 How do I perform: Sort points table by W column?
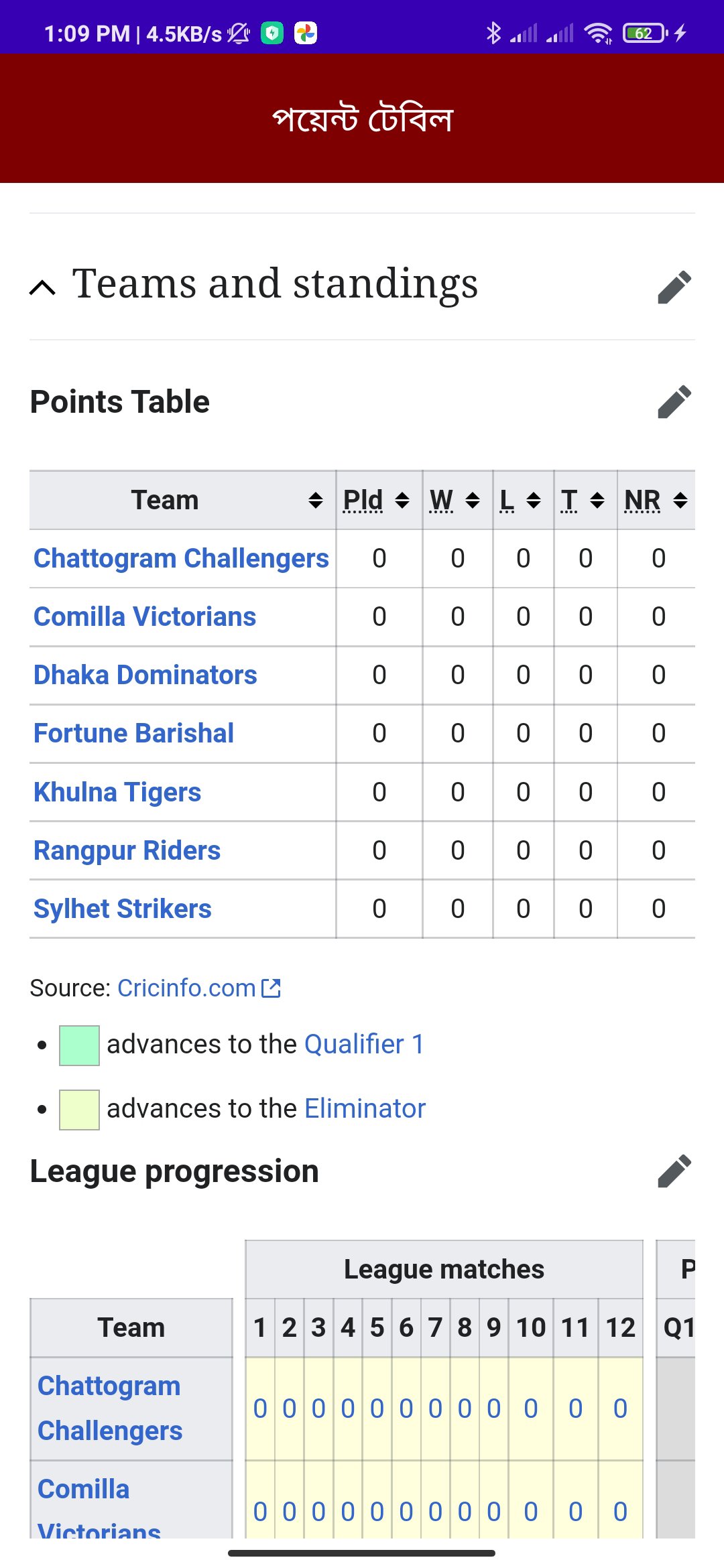472,500
